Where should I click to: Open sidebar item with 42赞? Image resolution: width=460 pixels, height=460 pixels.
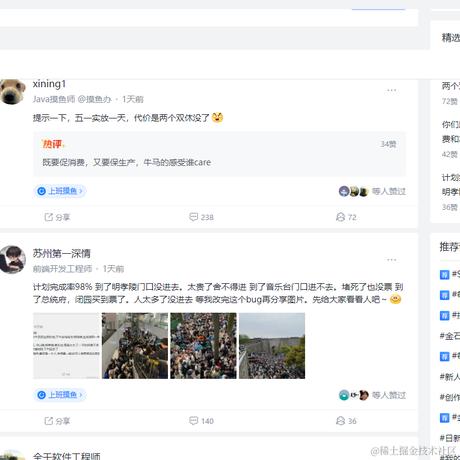(x=451, y=139)
